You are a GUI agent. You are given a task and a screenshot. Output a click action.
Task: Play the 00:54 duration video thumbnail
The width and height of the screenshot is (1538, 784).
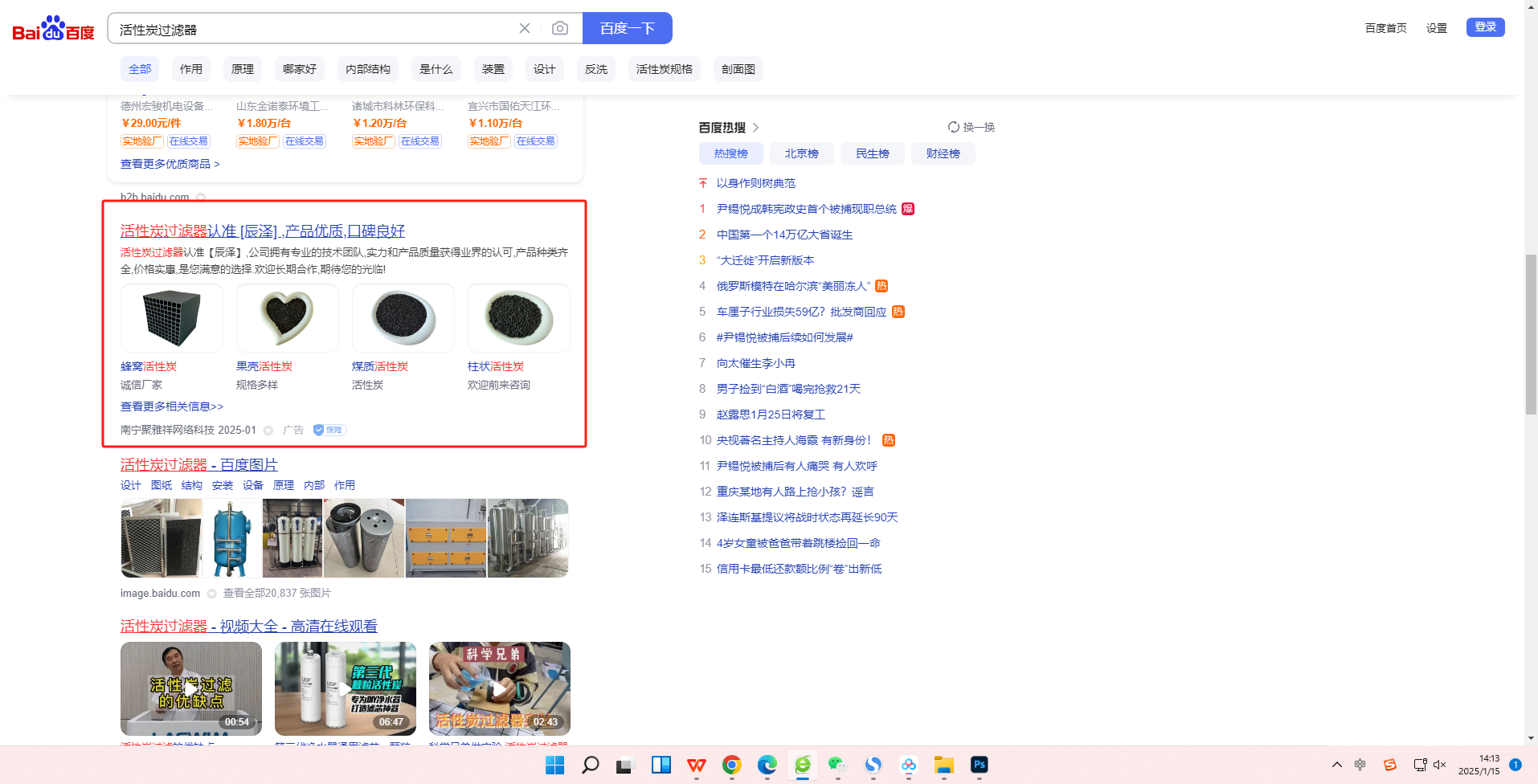[191, 688]
